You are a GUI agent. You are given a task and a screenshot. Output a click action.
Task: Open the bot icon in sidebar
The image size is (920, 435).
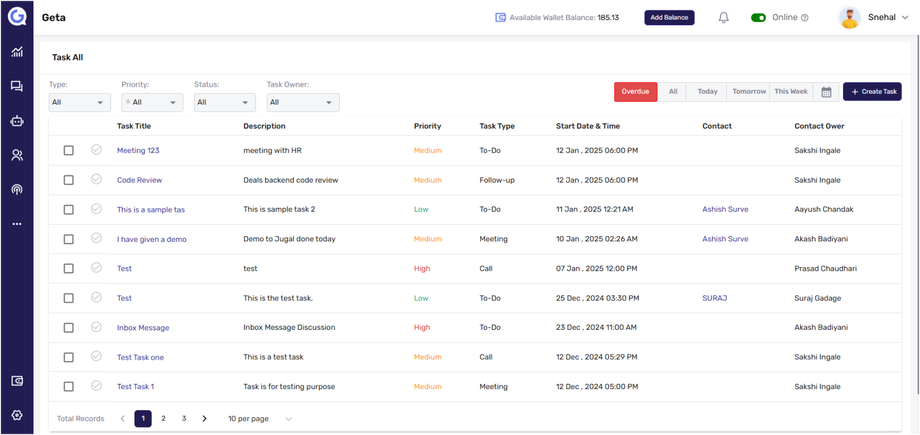17,121
